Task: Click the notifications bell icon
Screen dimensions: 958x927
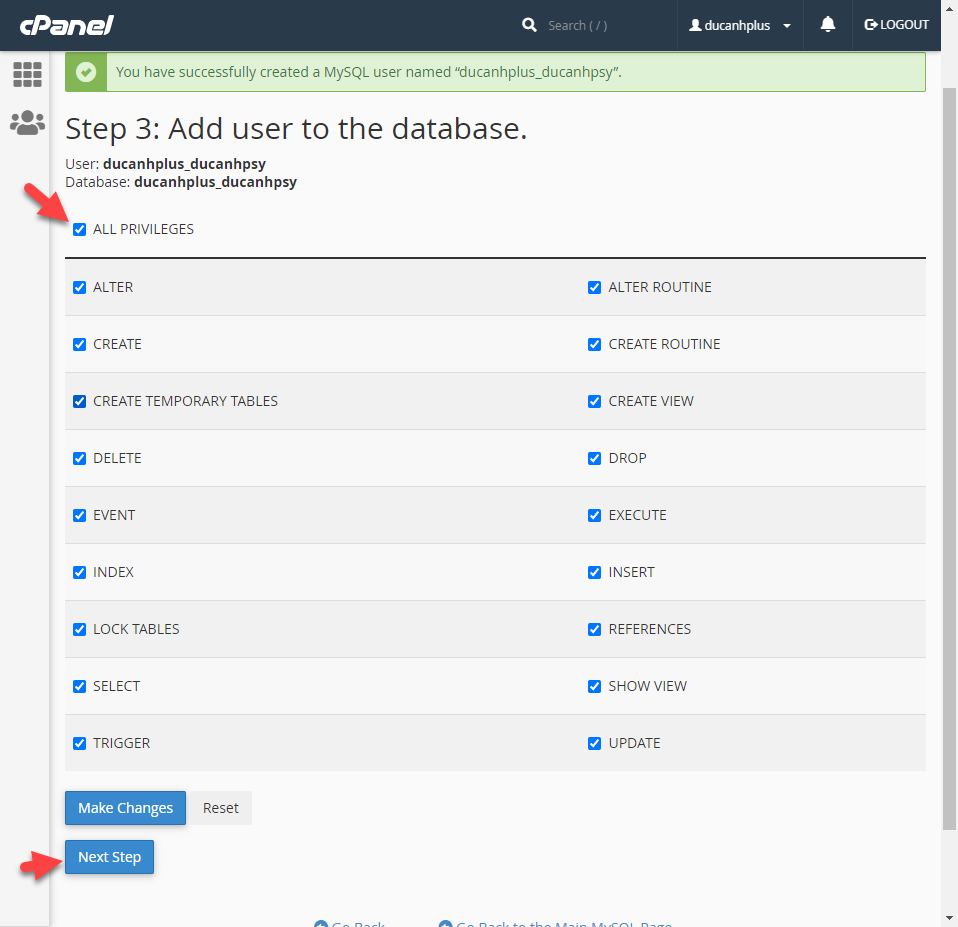Action: (x=827, y=25)
